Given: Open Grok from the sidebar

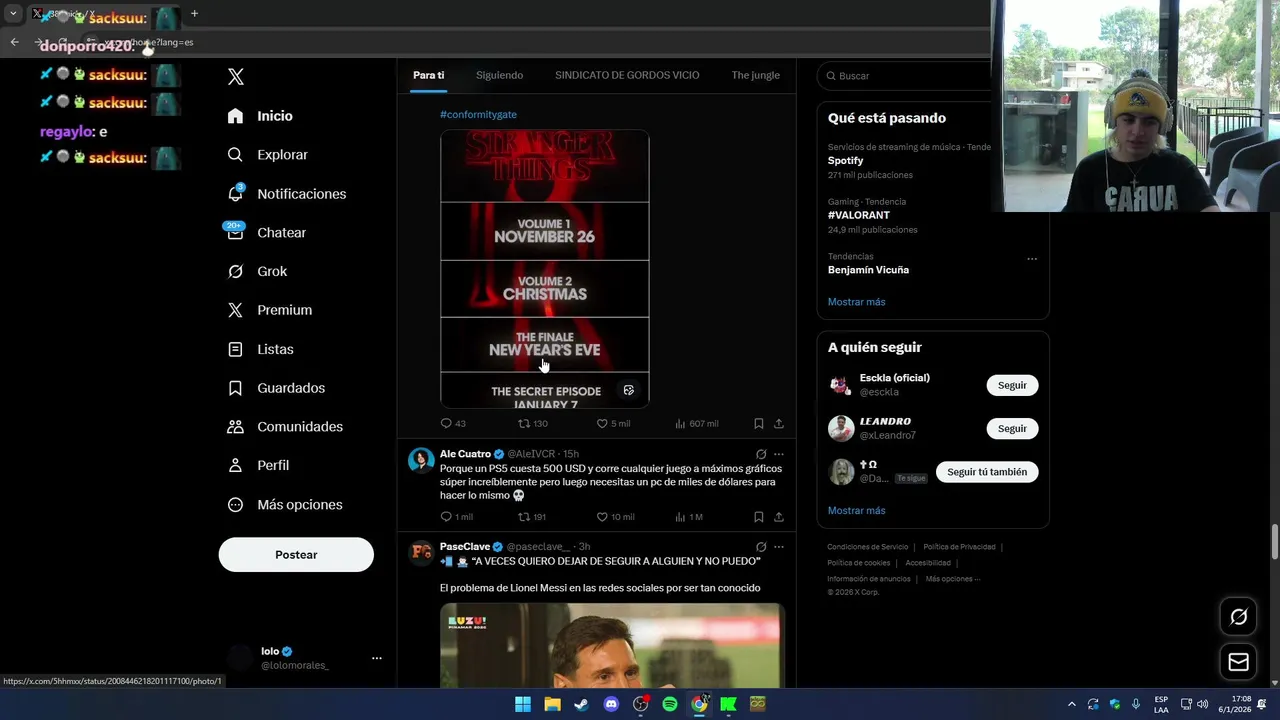Looking at the screenshot, I should [x=257, y=271].
